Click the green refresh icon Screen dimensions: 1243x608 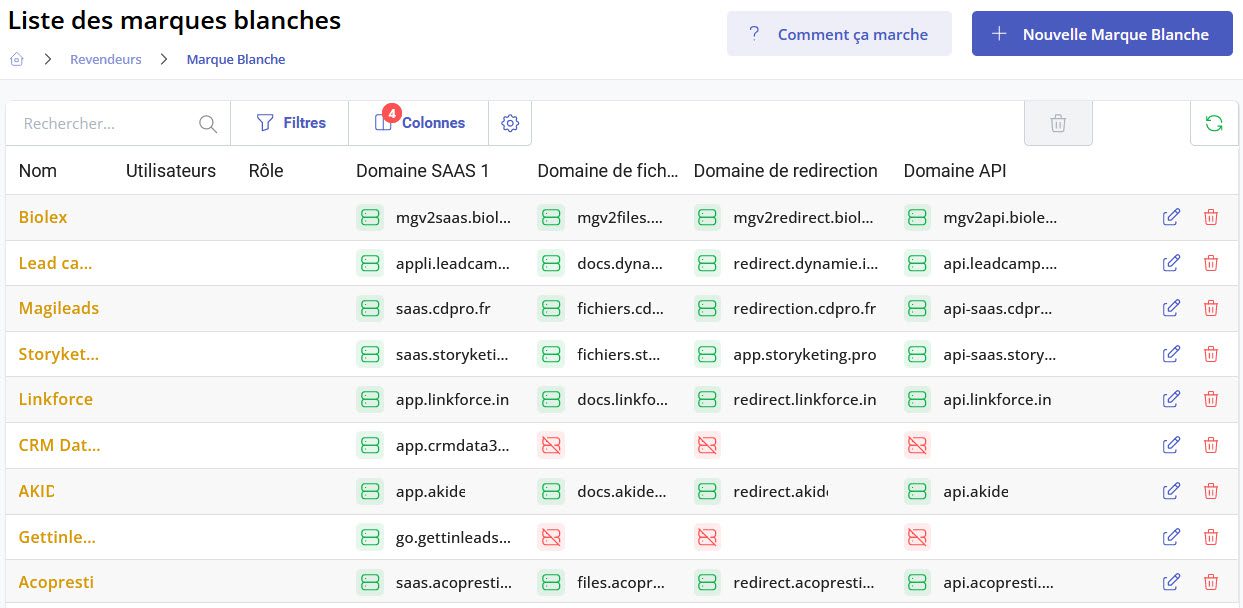pyautogui.click(x=1214, y=123)
